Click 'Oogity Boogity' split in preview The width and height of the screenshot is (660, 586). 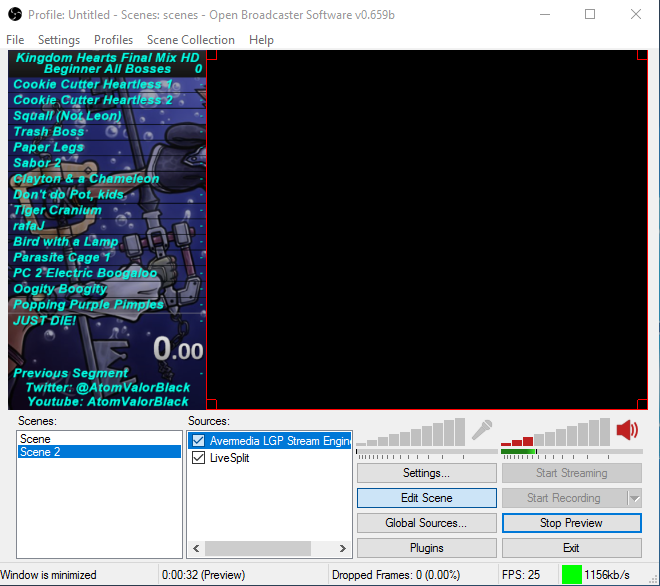tap(60, 289)
